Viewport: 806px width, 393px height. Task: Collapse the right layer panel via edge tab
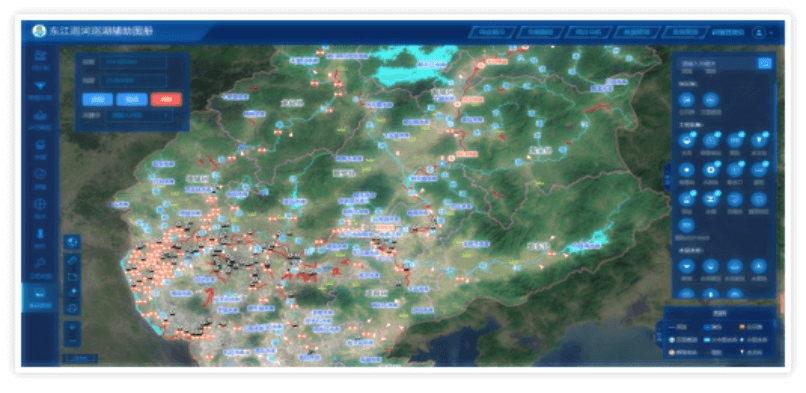coord(668,178)
